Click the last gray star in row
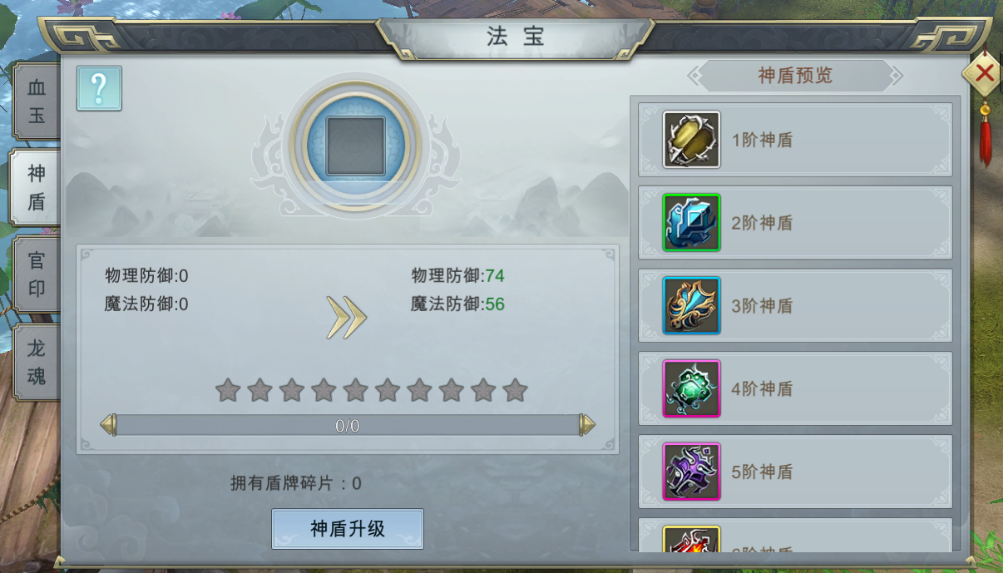 (515, 389)
